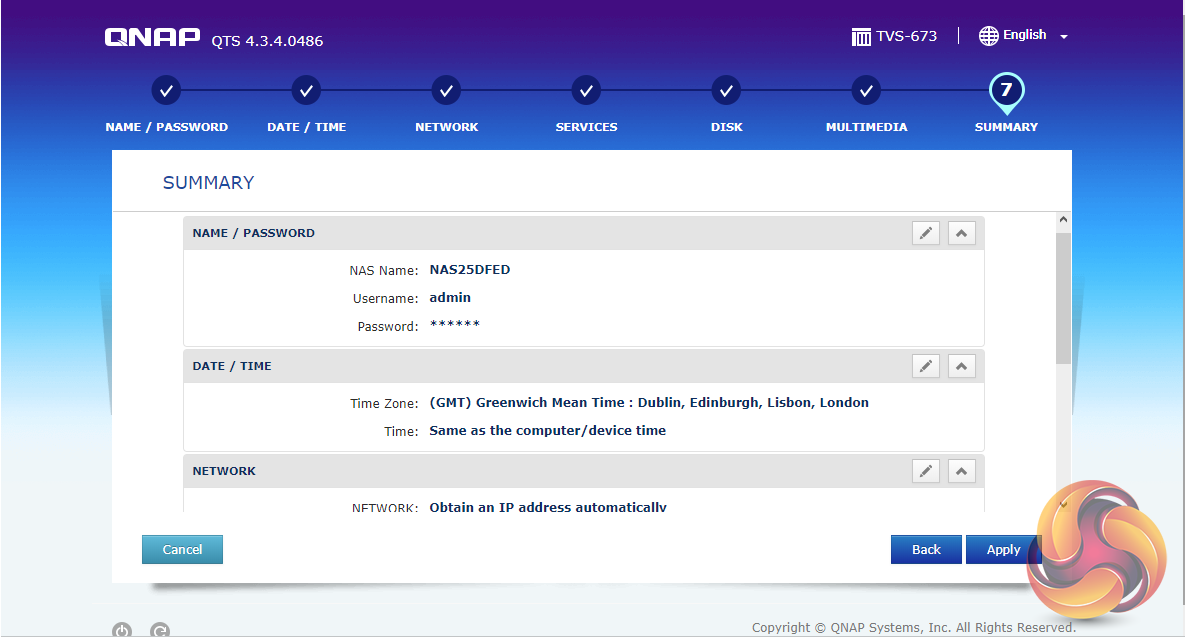Click the Cancel button

tap(182, 549)
